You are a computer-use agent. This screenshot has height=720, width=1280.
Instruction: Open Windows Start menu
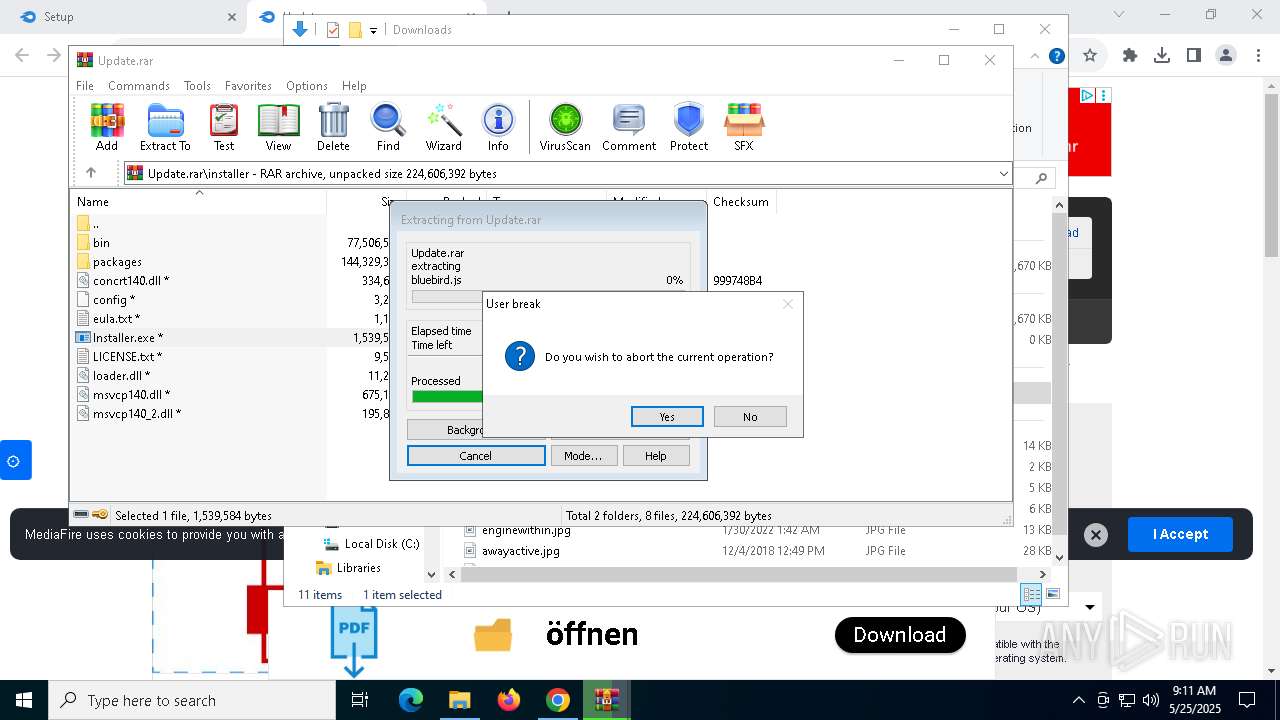(x=23, y=700)
